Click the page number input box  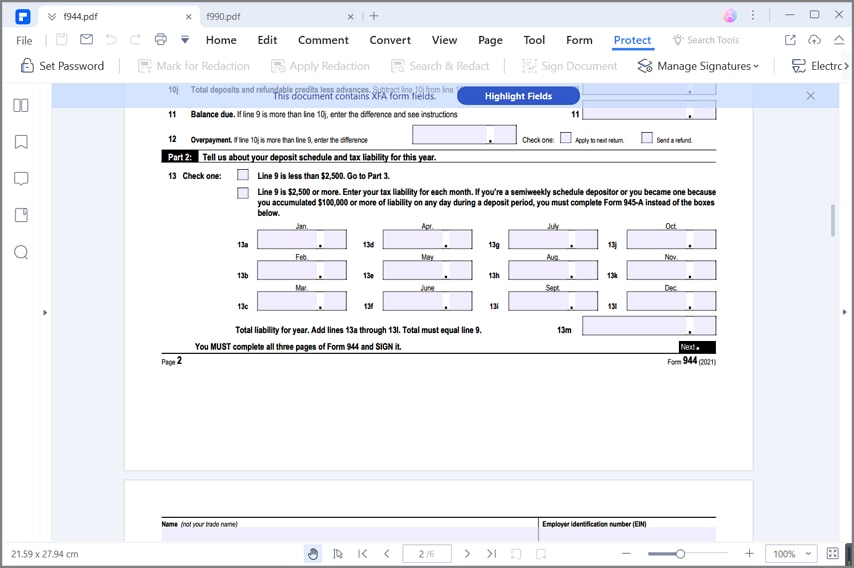427,554
